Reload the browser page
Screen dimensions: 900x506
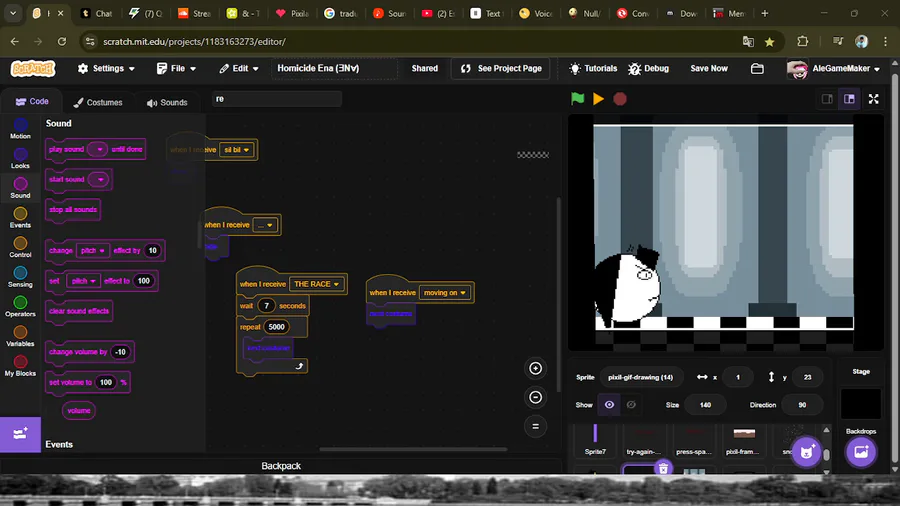62,41
